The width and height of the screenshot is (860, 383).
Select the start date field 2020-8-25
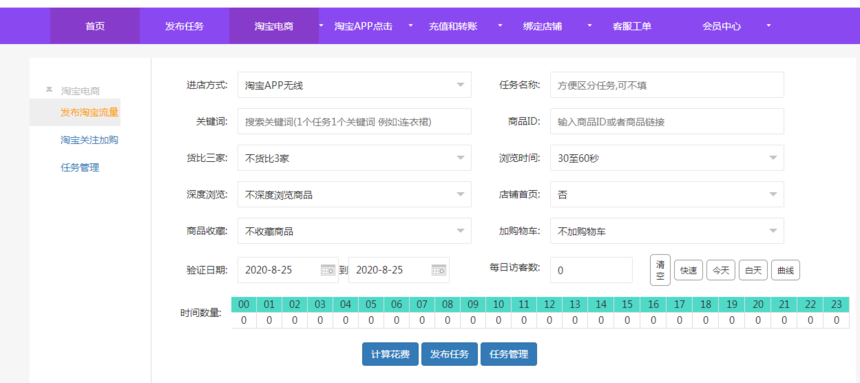(x=288, y=270)
